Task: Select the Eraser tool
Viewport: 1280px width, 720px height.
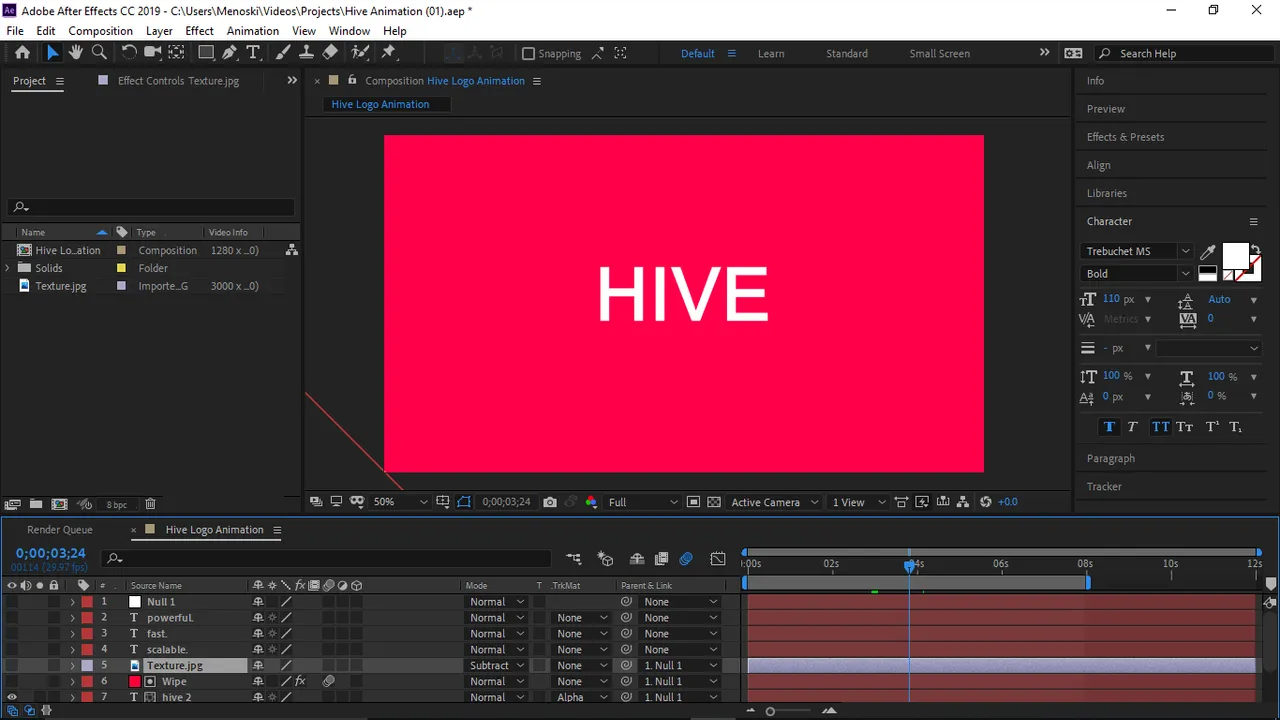Action: coord(330,53)
